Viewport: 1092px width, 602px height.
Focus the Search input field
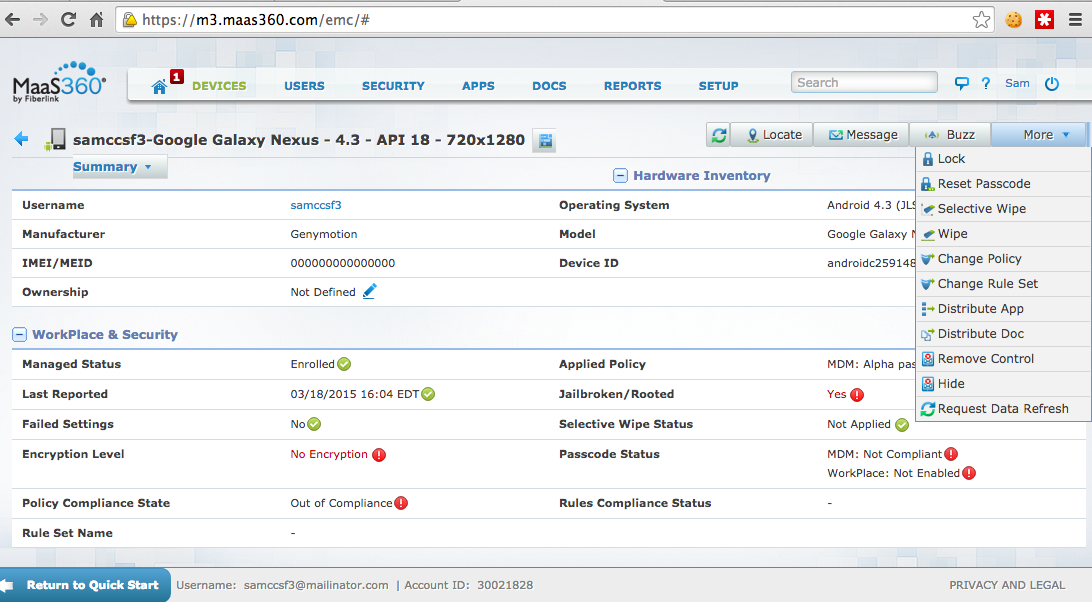[864, 83]
